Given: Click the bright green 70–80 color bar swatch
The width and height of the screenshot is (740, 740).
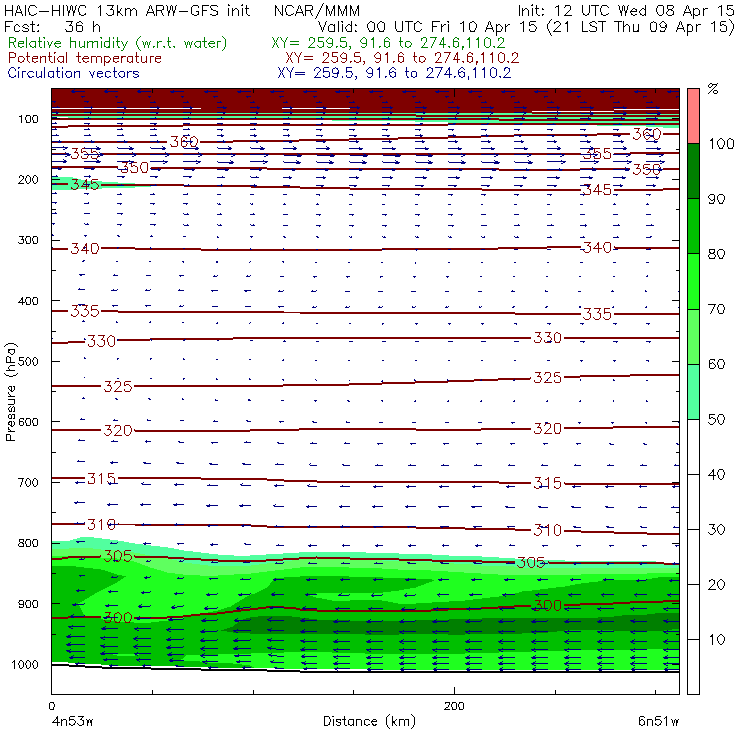Looking at the screenshot, I should point(693,281).
